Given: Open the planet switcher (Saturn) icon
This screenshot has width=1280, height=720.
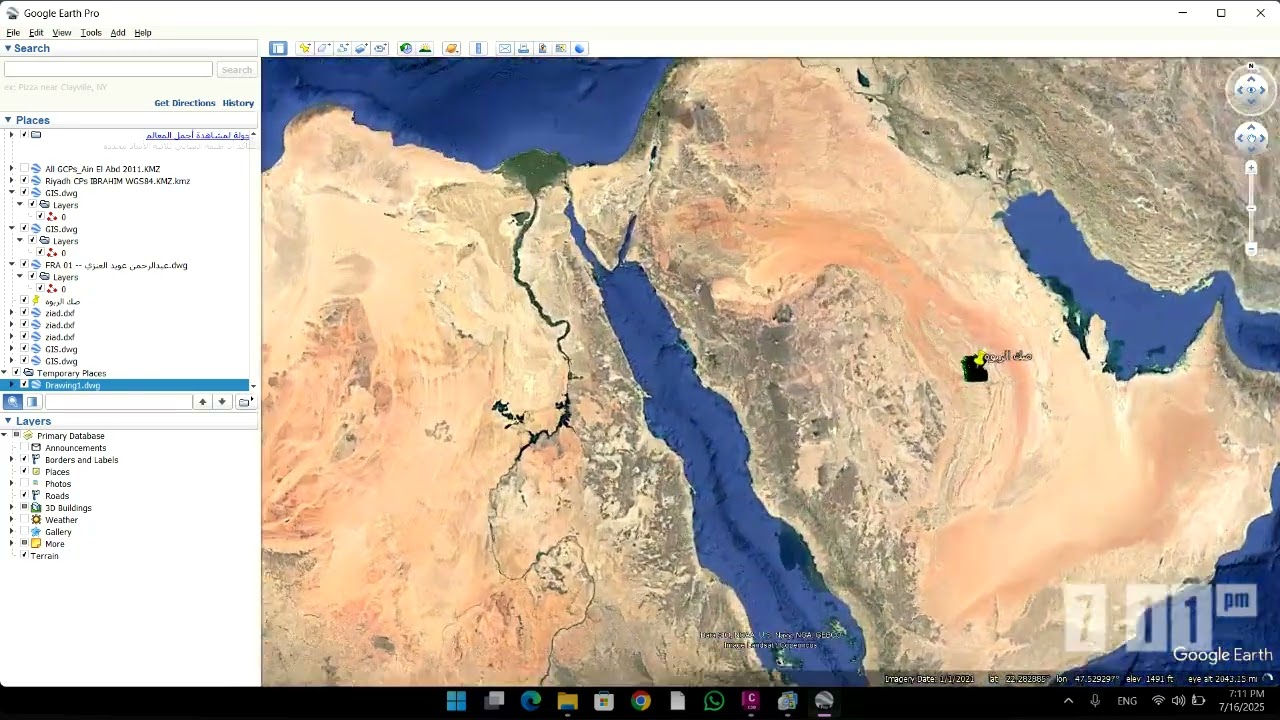Looking at the screenshot, I should (x=451, y=48).
